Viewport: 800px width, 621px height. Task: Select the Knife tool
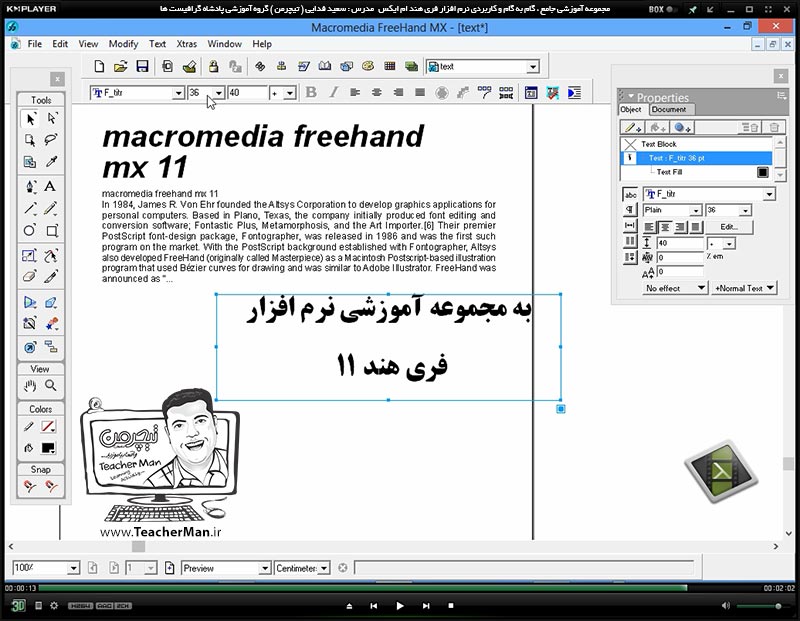coord(51,277)
